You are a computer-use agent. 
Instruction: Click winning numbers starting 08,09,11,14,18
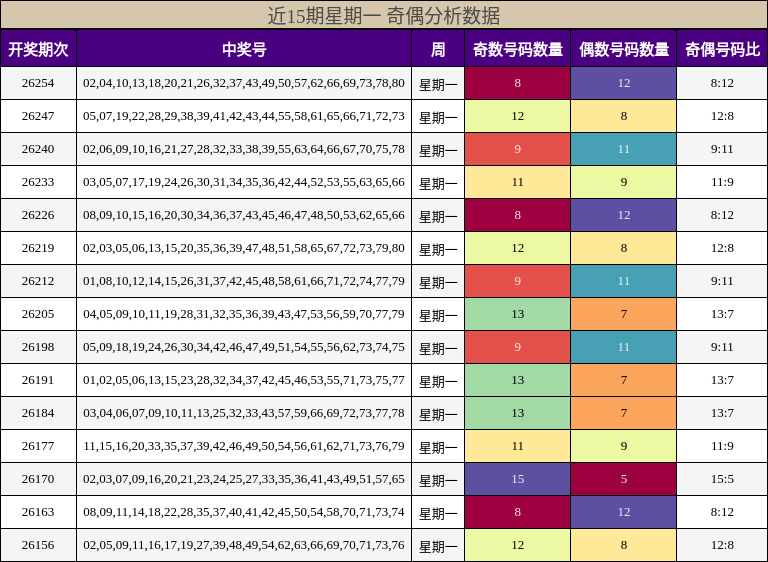tap(244, 512)
